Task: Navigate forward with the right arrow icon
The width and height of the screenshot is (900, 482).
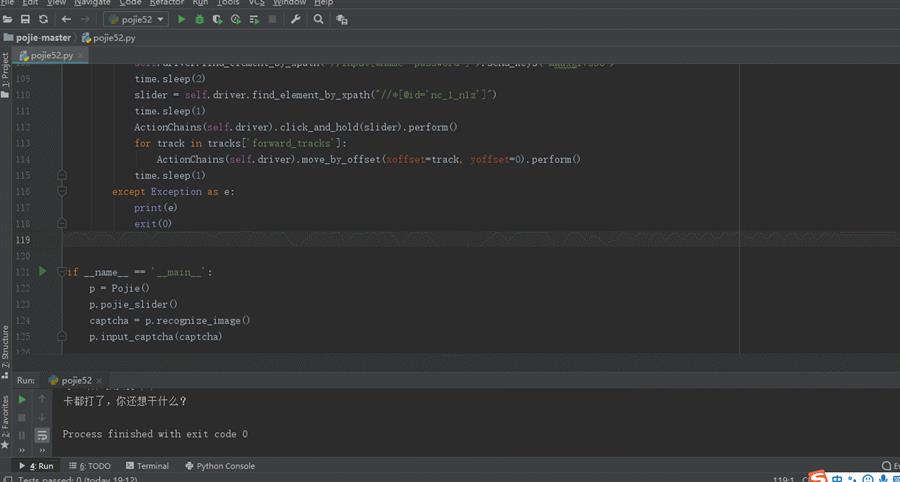Action: pos(84,20)
